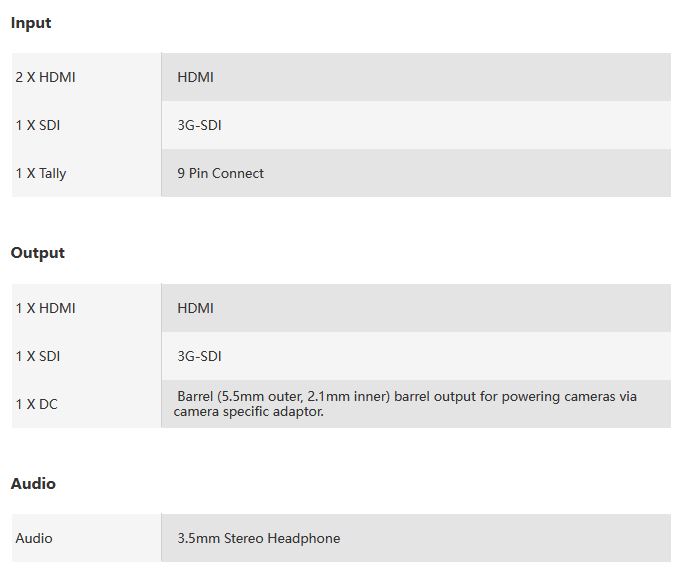Image resolution: width=687 pixels, height=576 pixels.
Task: Click the Output section heading
Action: pos(38,253)
